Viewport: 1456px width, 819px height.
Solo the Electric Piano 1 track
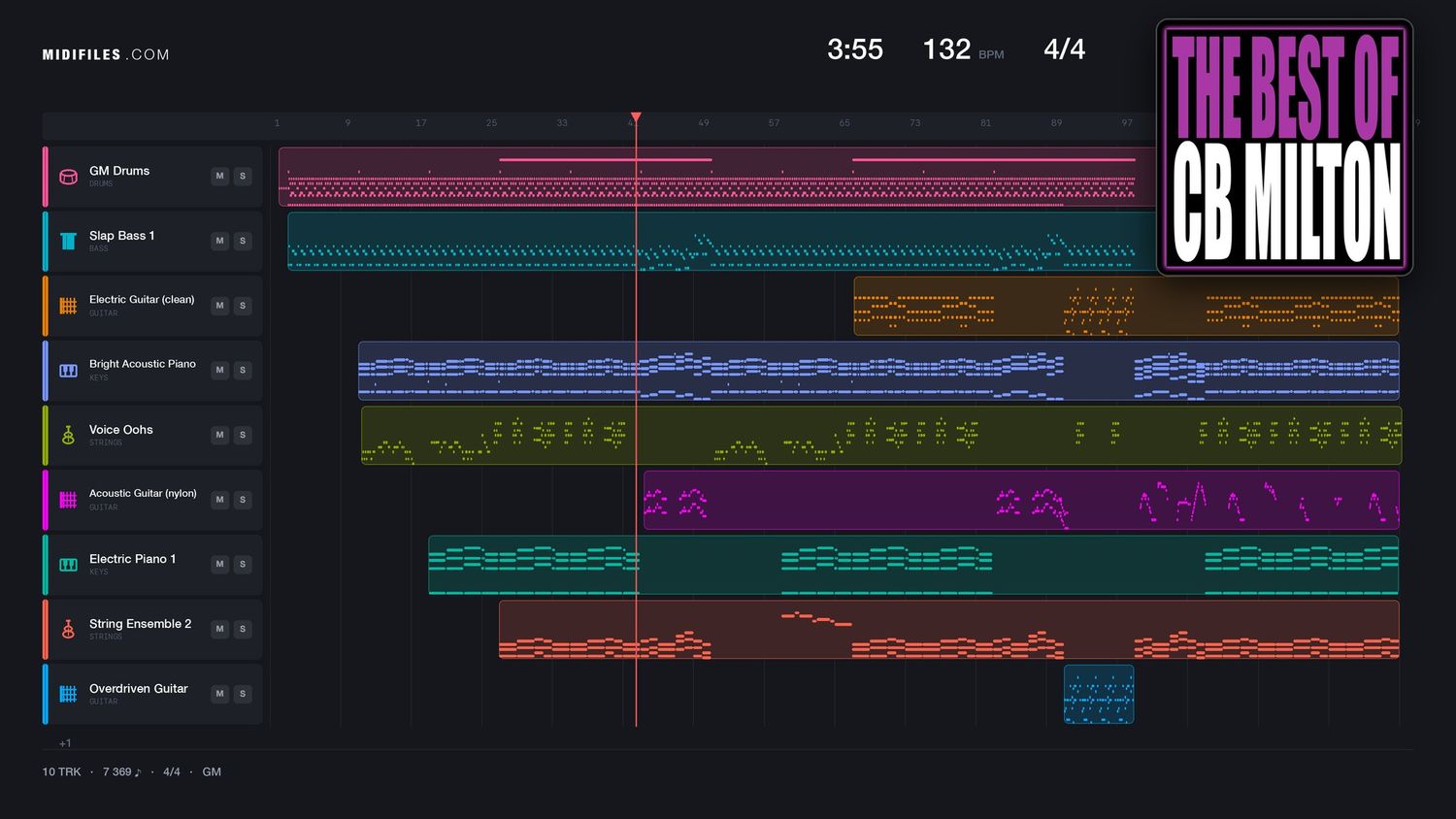pos(243,565)
